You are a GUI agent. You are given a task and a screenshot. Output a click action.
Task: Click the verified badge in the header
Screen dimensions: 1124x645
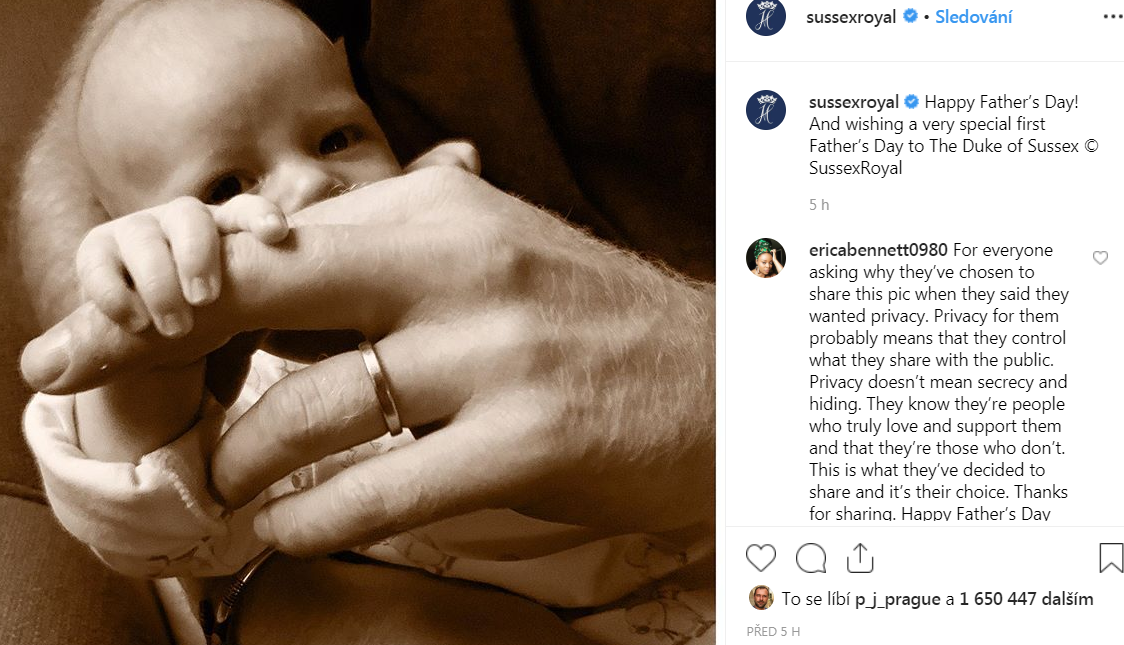[911, 17]
